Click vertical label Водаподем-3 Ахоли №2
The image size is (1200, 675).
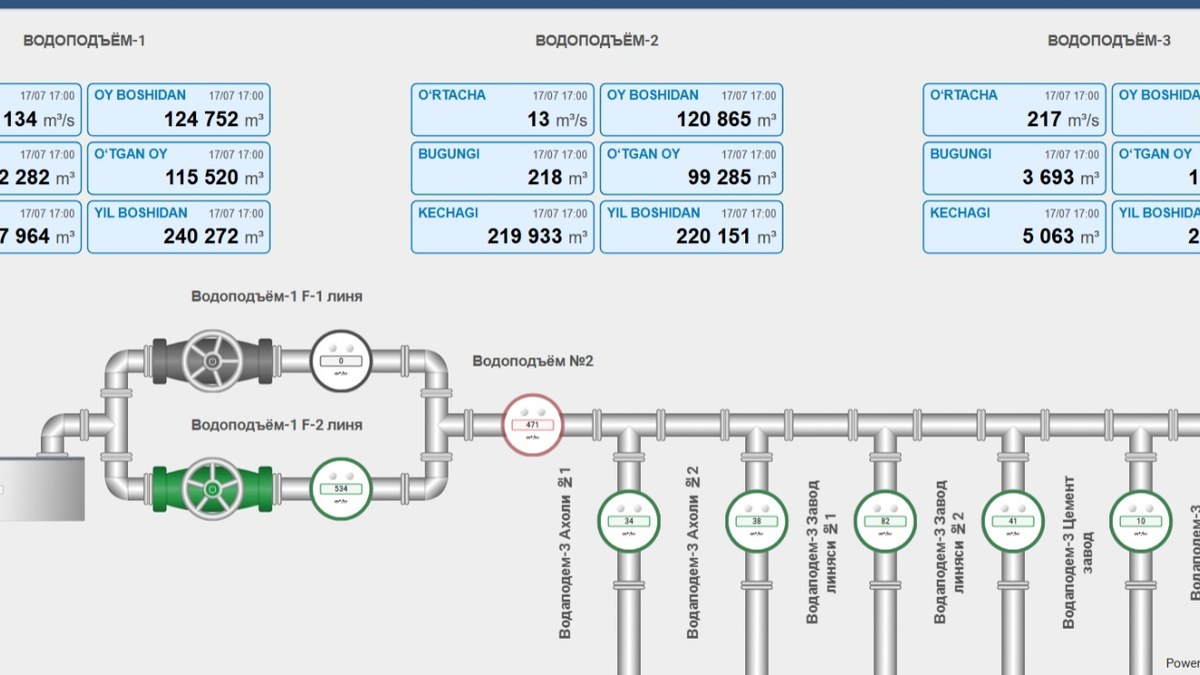693,552
